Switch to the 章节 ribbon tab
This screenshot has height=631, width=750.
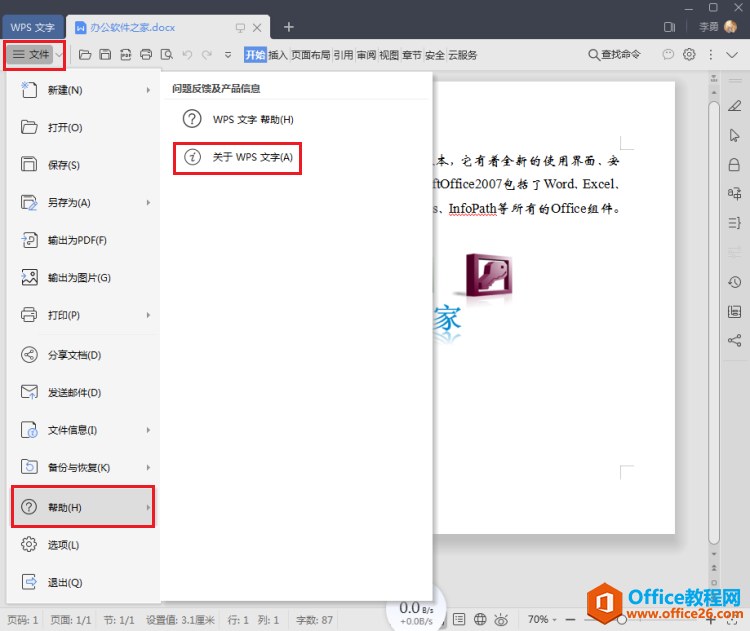(x=412, y=55)
